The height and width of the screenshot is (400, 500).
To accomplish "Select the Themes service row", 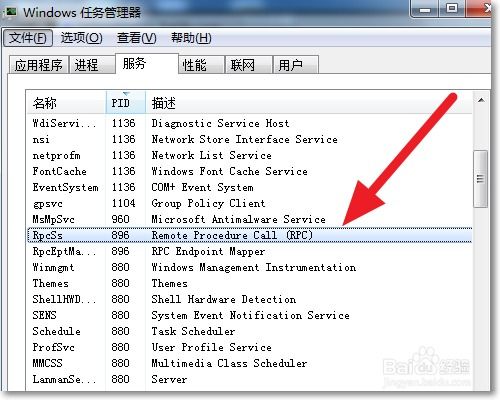I will 250,283.
